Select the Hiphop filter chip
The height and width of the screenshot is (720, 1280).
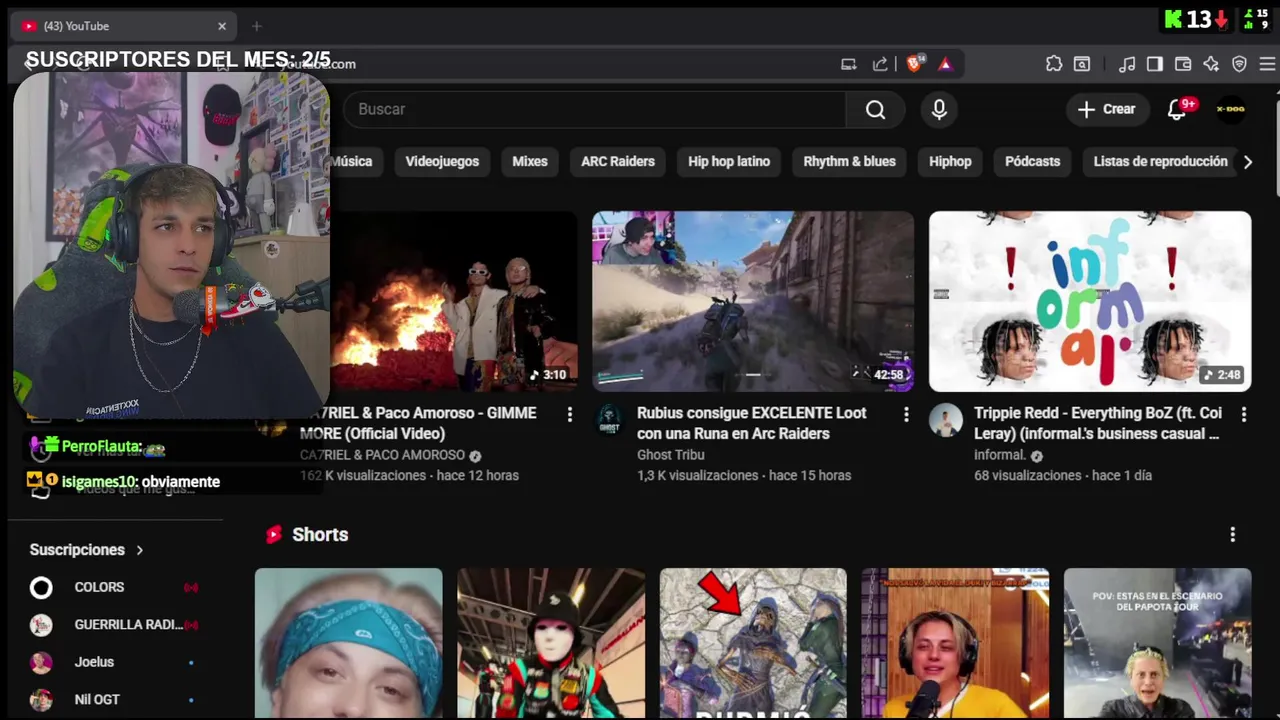[950, 161]
